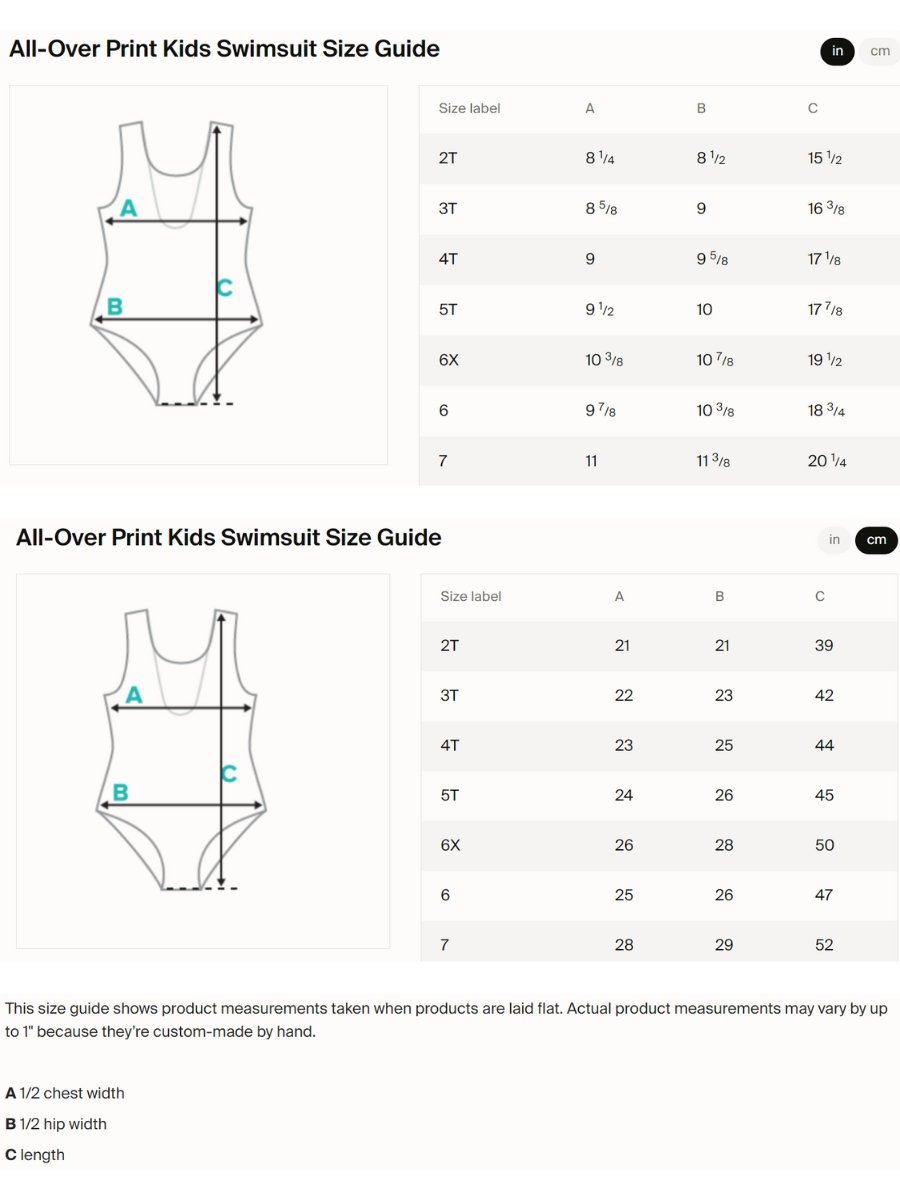Select the 6X row in inches table
This screenshot has height=1200, width=900.
(x=659, y=360)
